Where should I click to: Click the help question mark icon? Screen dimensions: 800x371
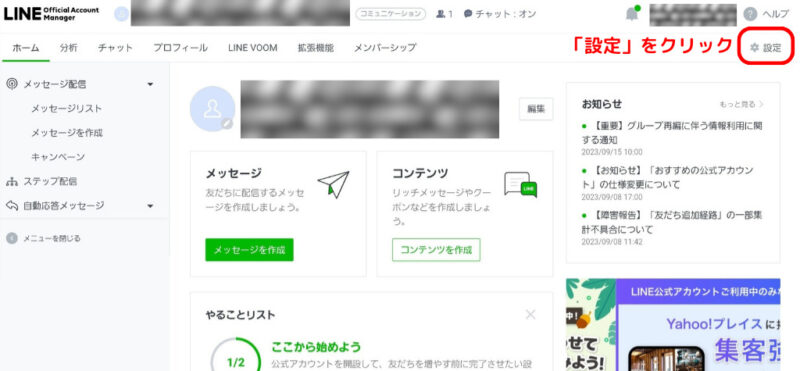pyautogui.click(x=750, y=14)
